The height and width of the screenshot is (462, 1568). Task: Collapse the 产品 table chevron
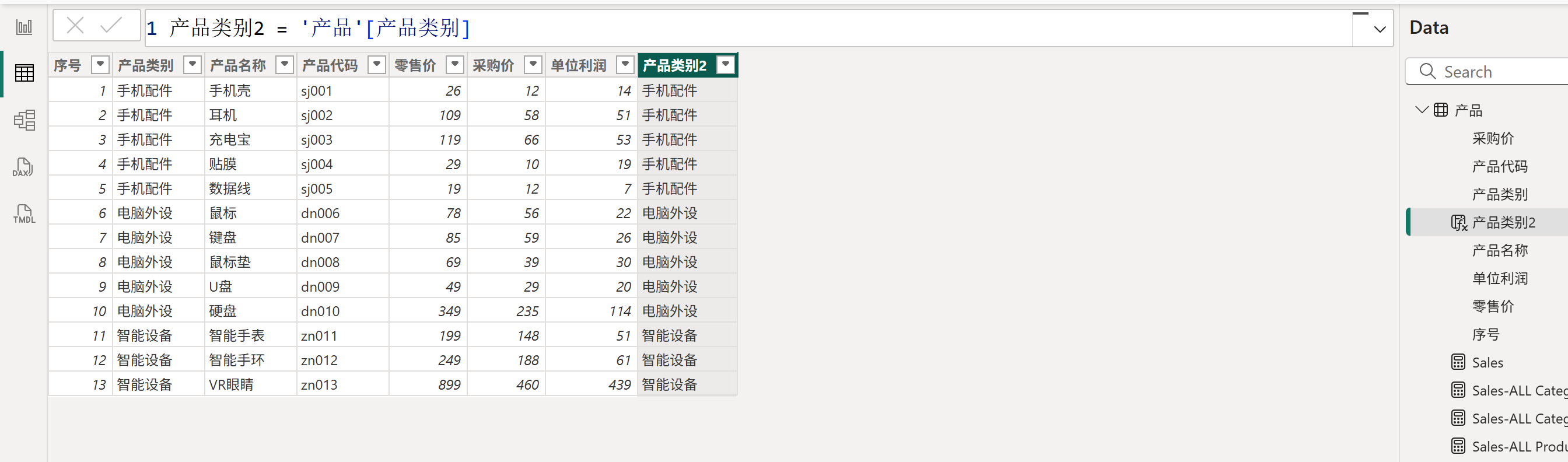tap(1422, 110)
